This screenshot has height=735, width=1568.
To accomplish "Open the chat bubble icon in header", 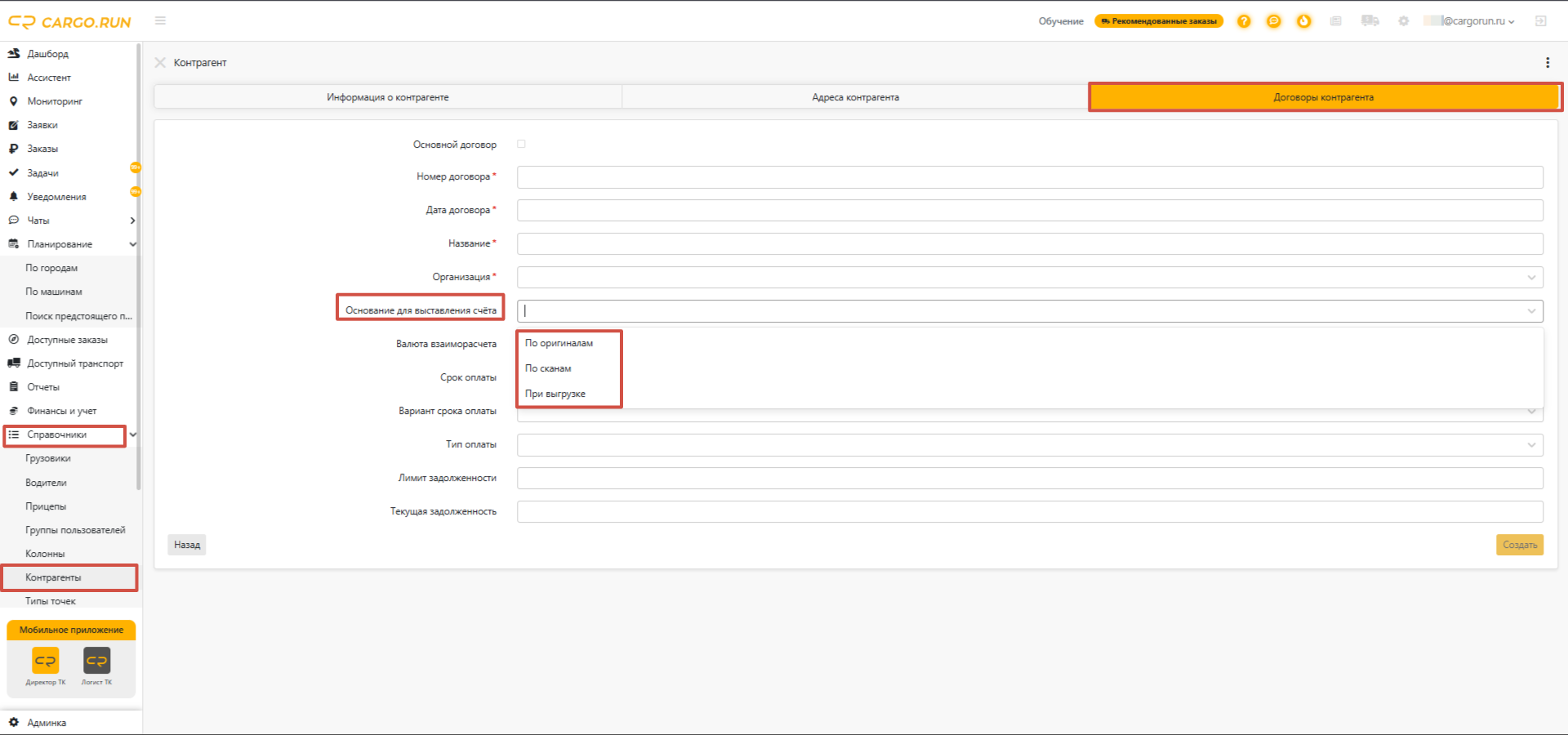I will [x=1274, y=21].
